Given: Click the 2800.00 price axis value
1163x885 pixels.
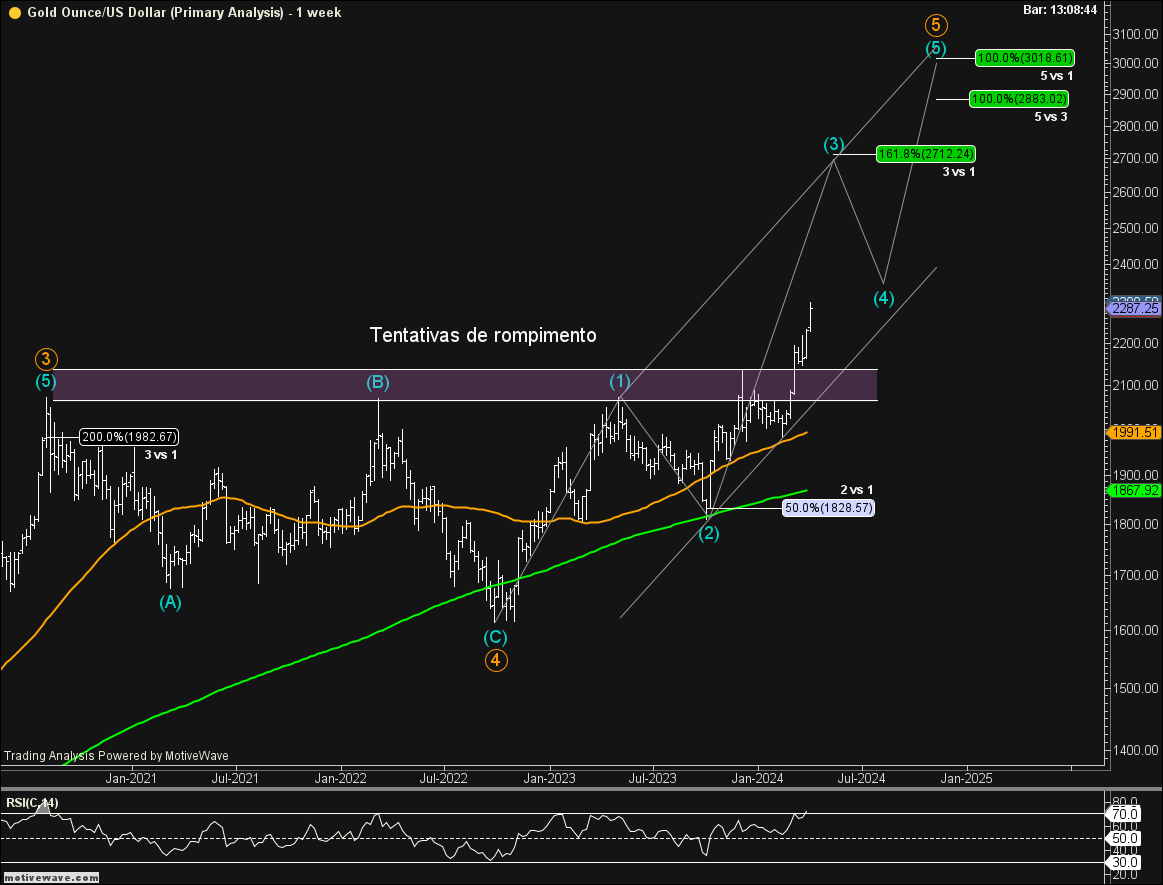Looking at the screenshot, I should pos(1136,126).
